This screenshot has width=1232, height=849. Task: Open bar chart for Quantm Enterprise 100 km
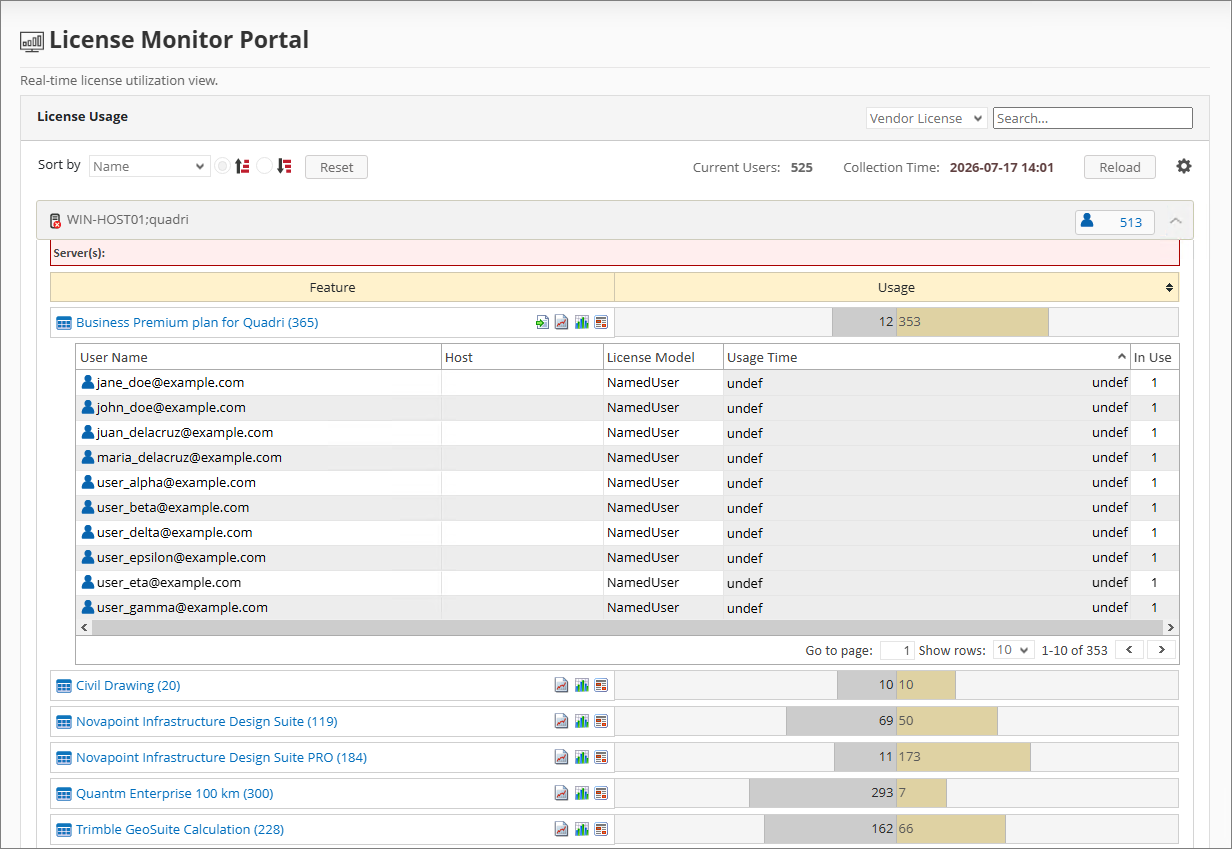(581, 793)
